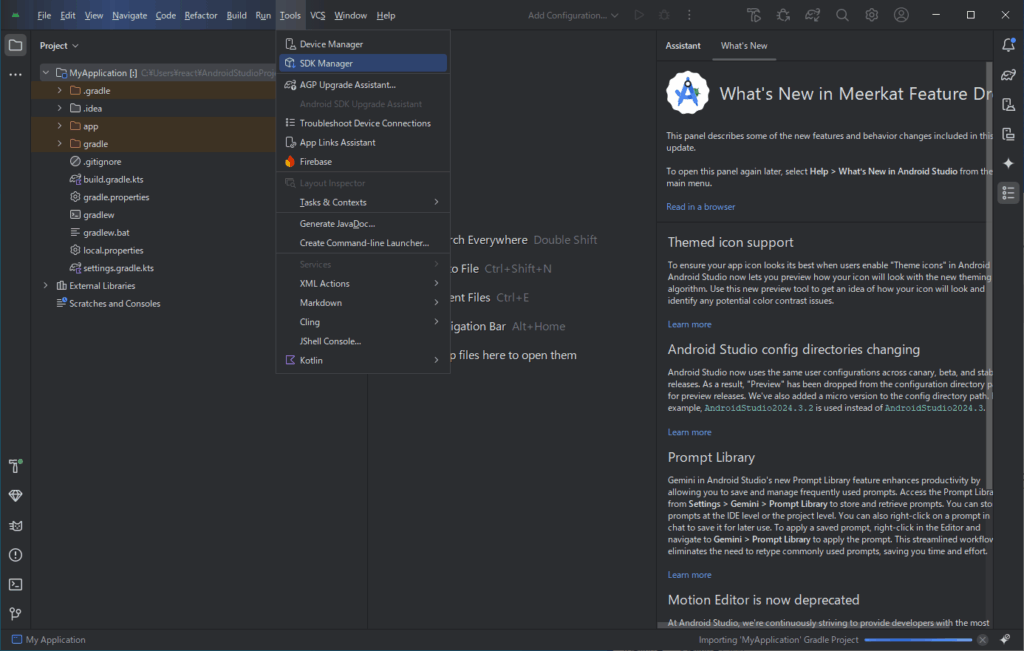1024x651 pixels.
Task: Click Learn more under config directories section
Action: pyautogui.click(x=689, y=432)
